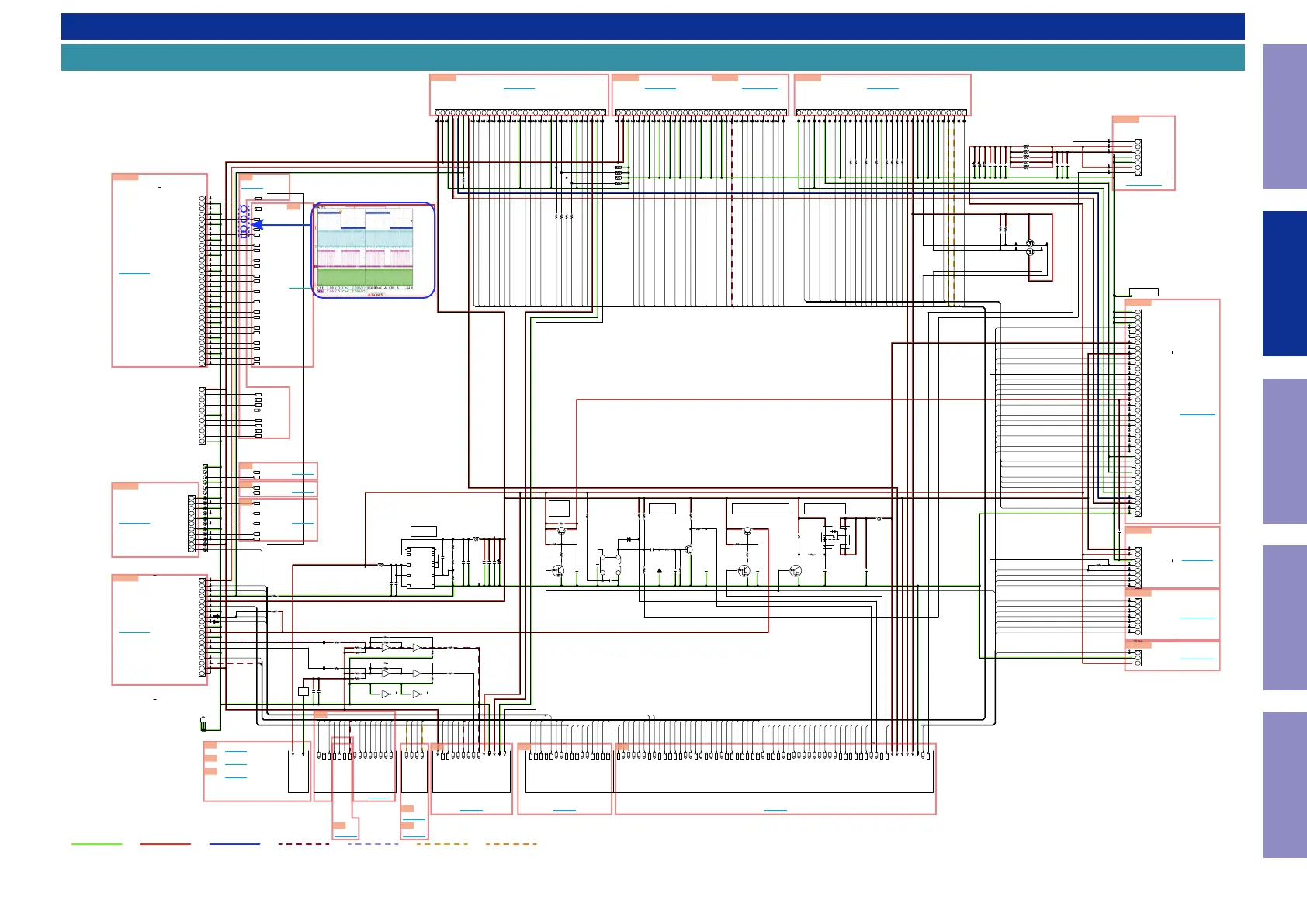The width and height of the screenshot is (1307, 924).
Task: Click the horizontal diode symbol above the bridge
Action: tap(628, 539)
